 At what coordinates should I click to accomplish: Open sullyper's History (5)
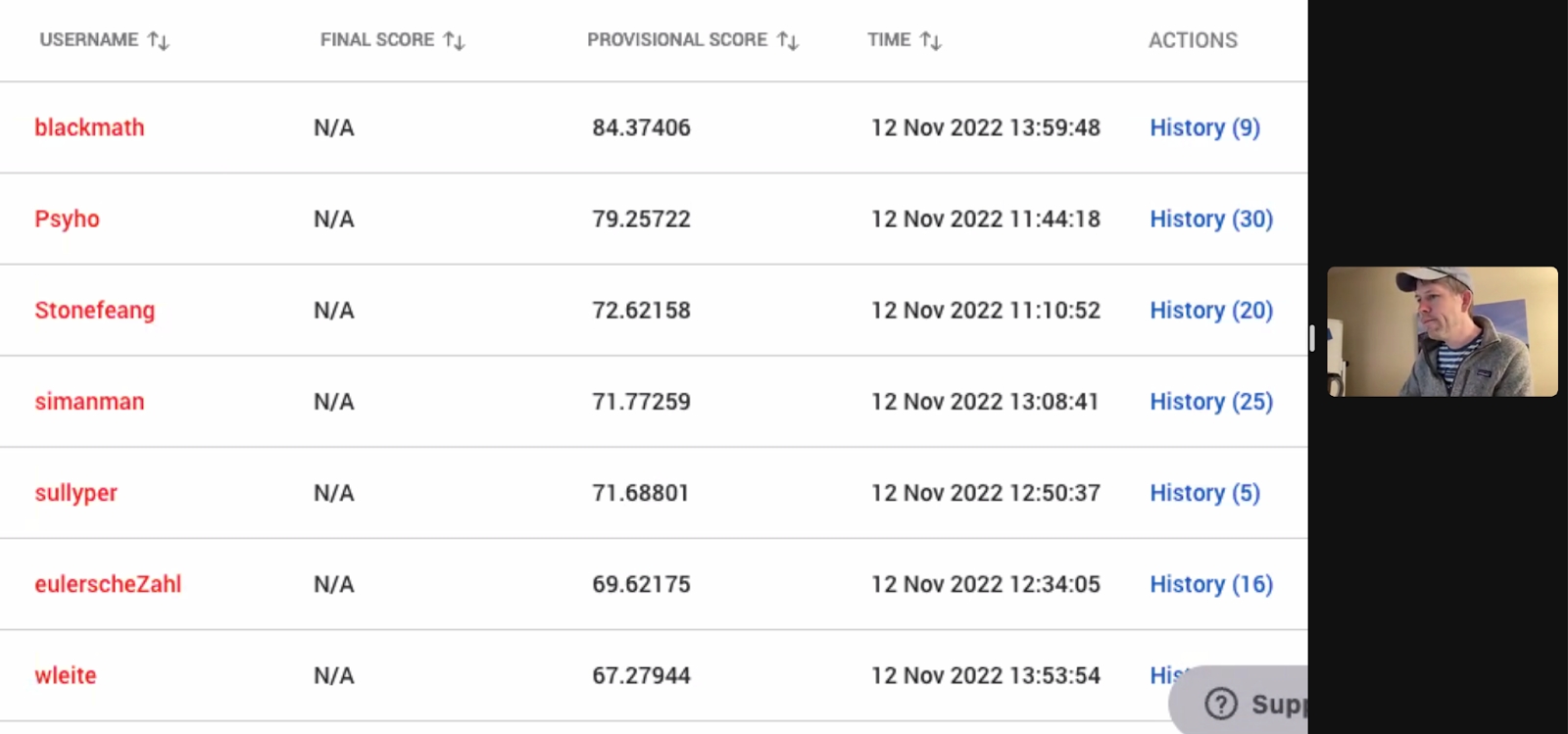click(1204, 493)
